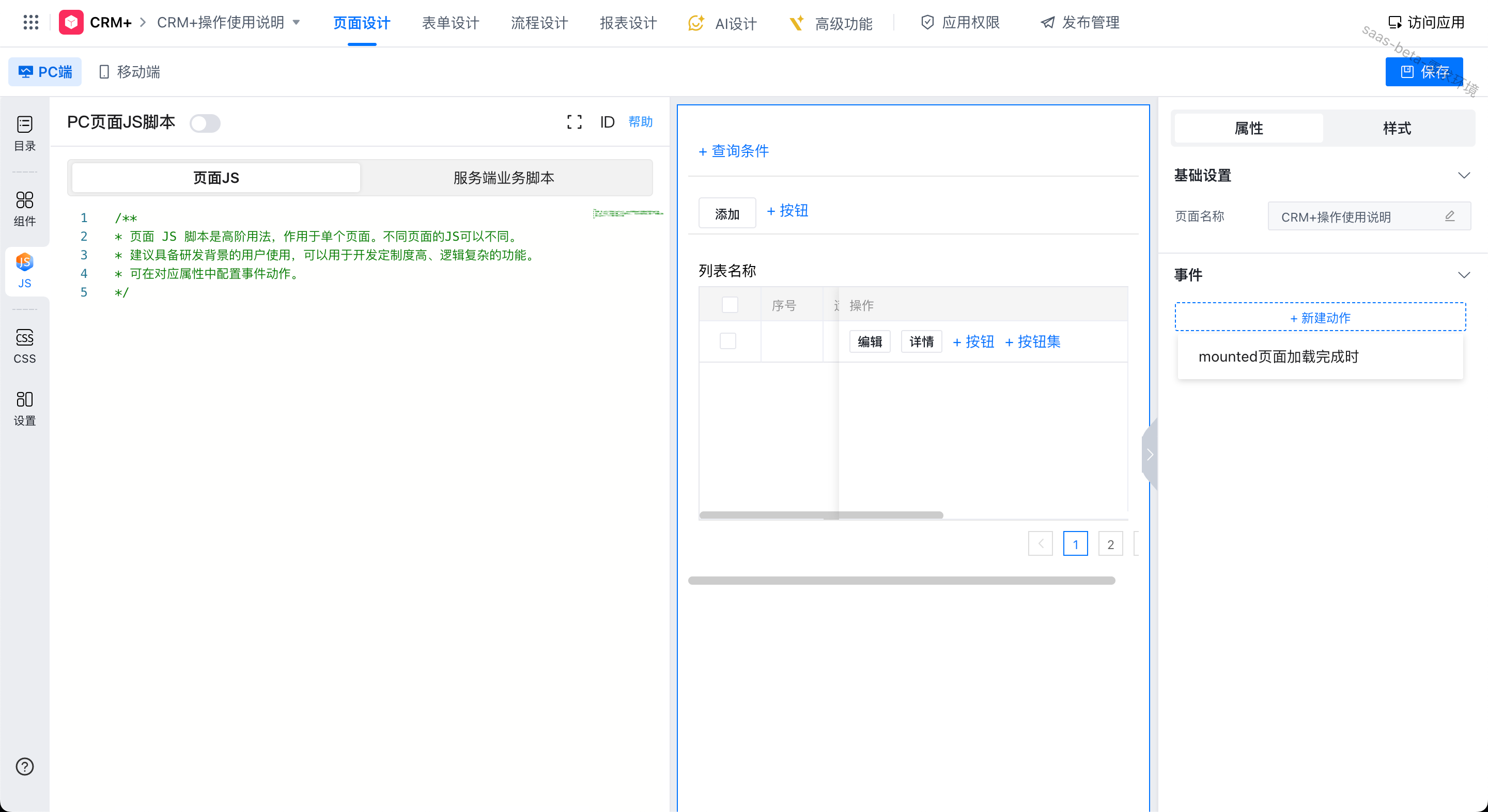Click the help question mark icon
Screen dimensions: 1488x812
(x=24, y=767)
